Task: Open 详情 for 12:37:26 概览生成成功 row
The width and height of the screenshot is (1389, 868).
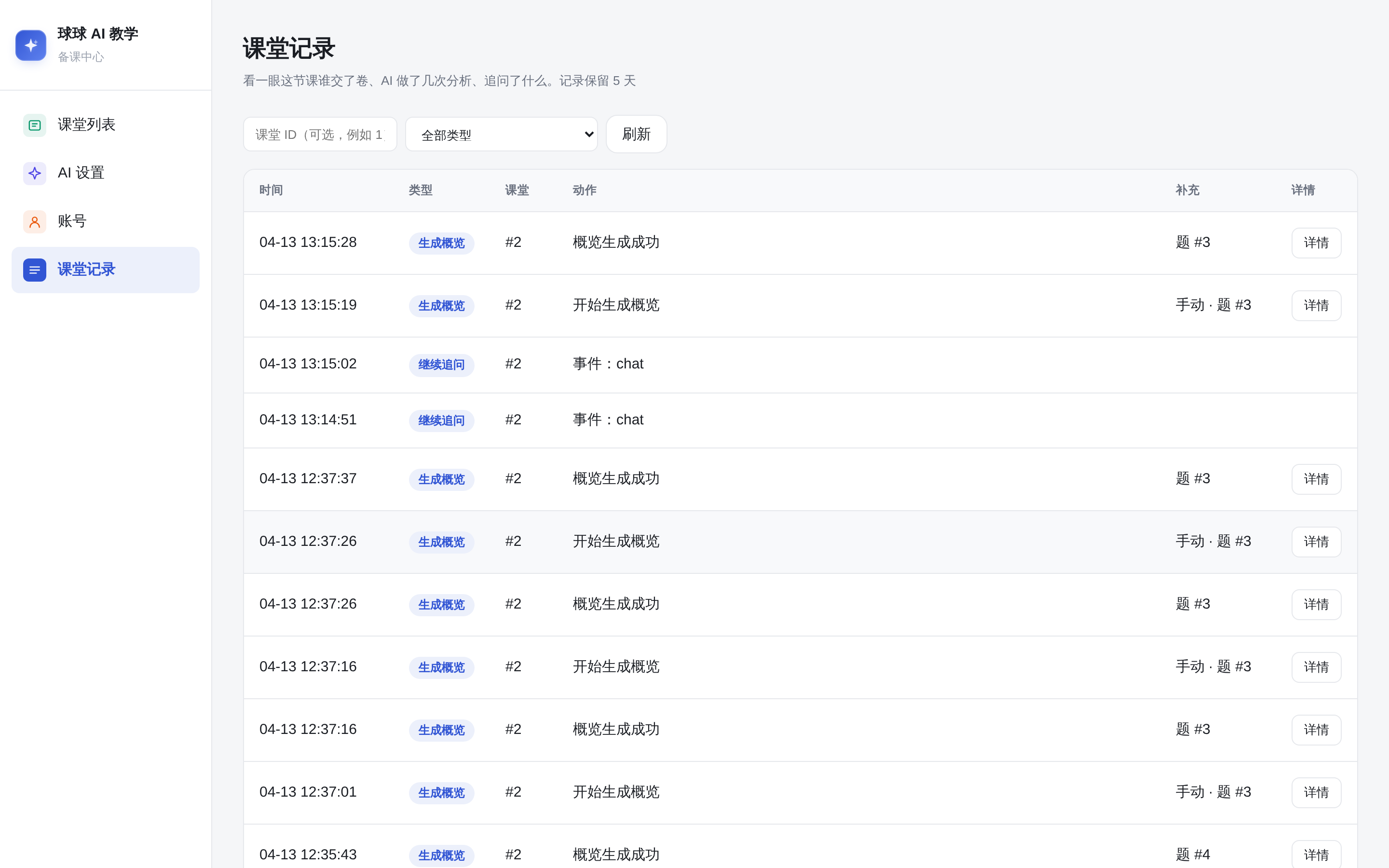Action: point(1316,605)
